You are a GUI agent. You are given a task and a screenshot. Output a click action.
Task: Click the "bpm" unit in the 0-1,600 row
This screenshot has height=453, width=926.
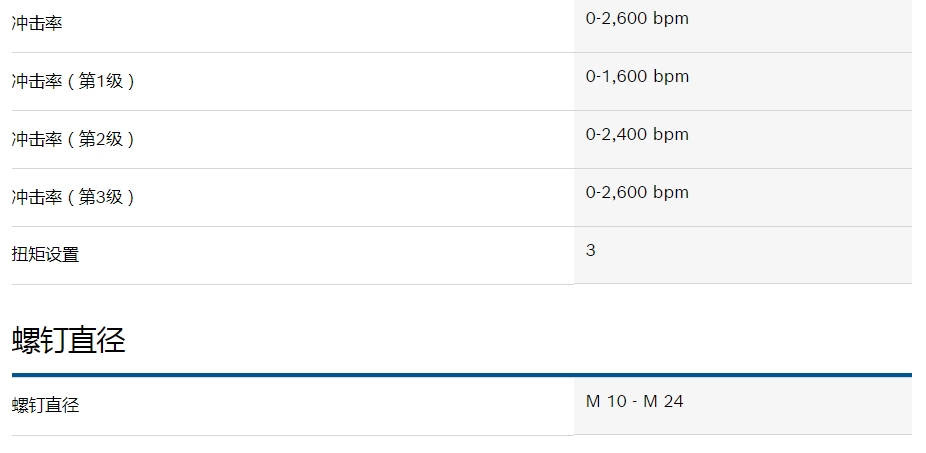tap(671, 77)
